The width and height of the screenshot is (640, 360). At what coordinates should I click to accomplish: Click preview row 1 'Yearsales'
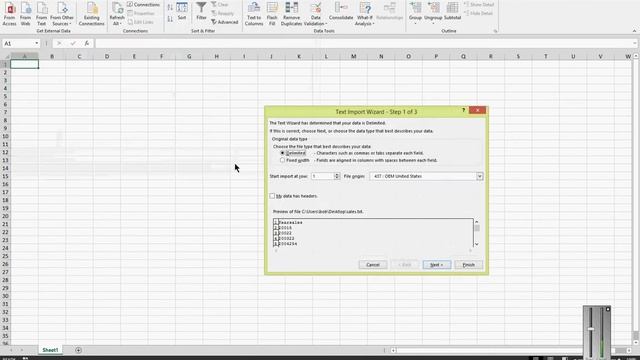290,222
